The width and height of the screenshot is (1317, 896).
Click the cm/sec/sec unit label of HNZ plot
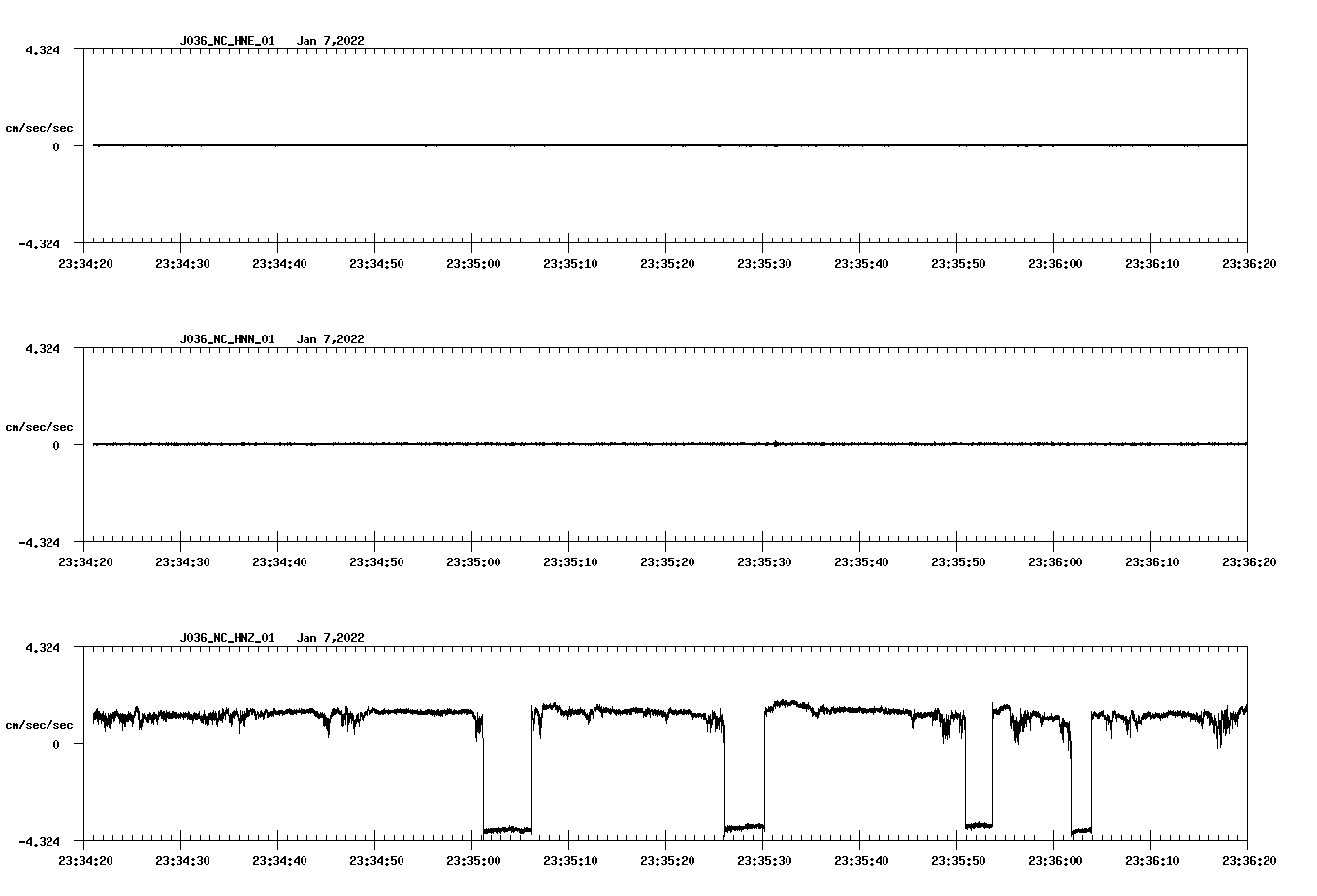[39, 725]
